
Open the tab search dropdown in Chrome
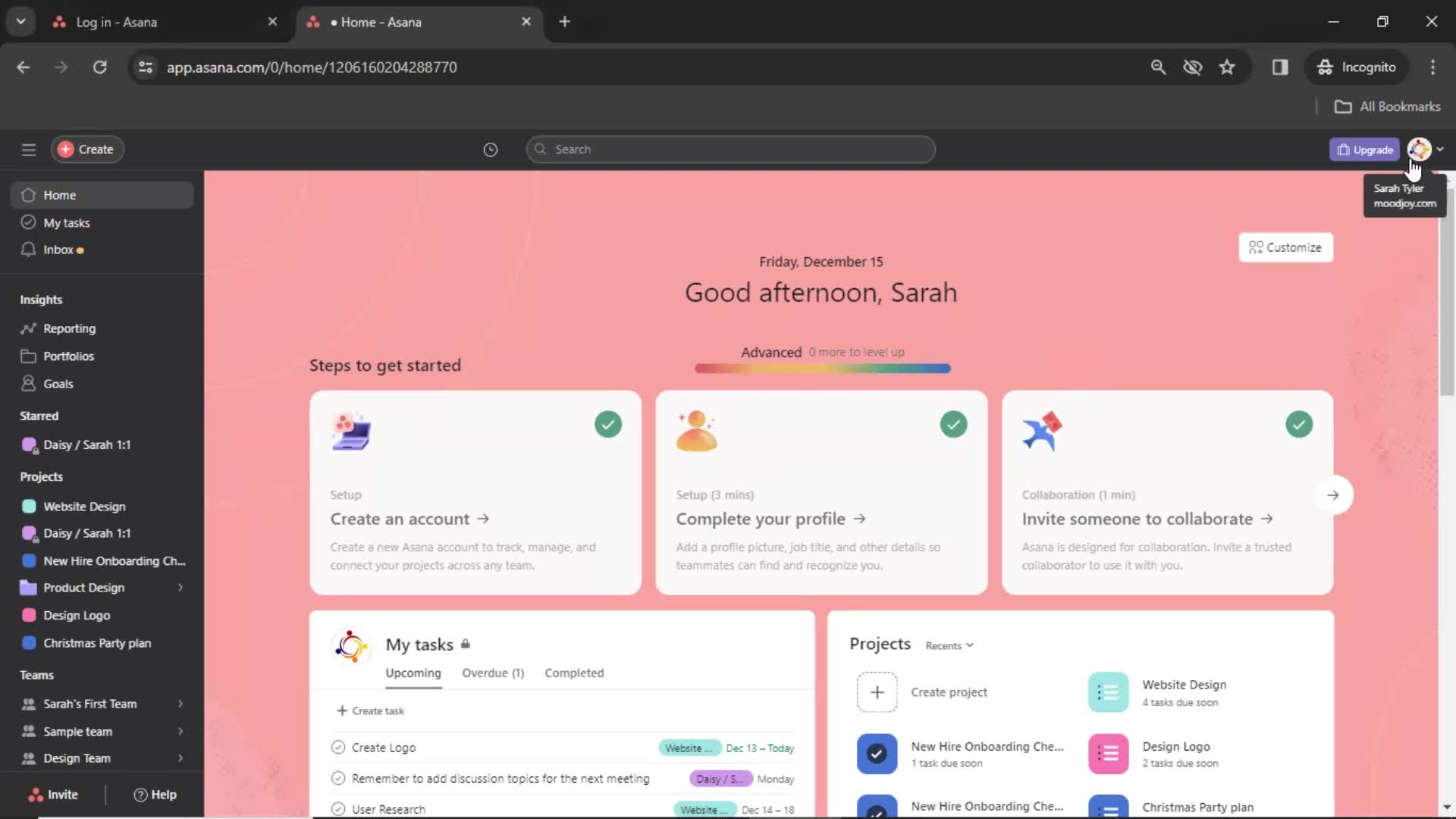pyautogui.click(x=21, y=21)
